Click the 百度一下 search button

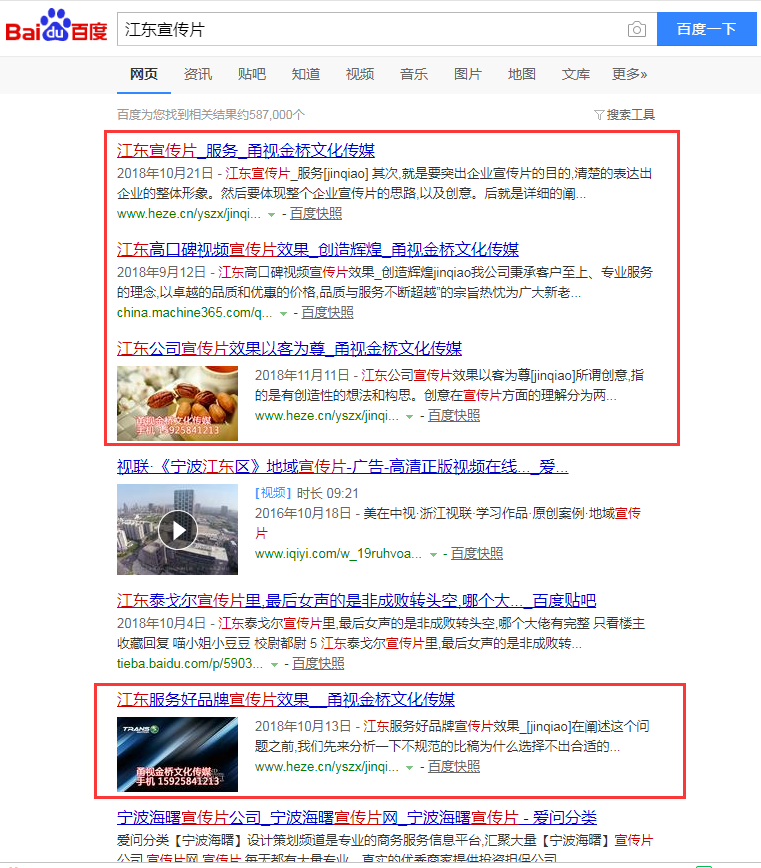point(706,29)
